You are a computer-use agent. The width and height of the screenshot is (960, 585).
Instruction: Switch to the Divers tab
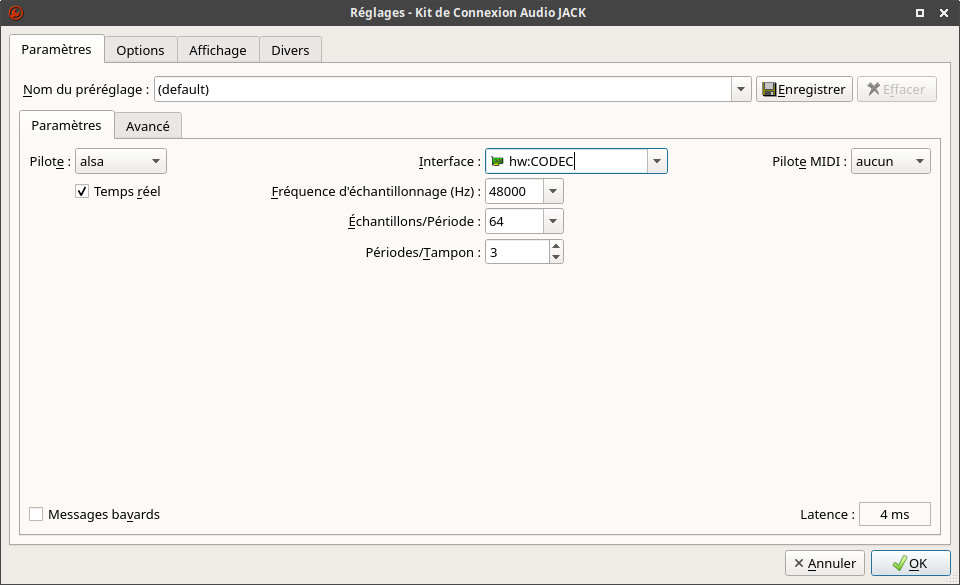pos(290,50)
